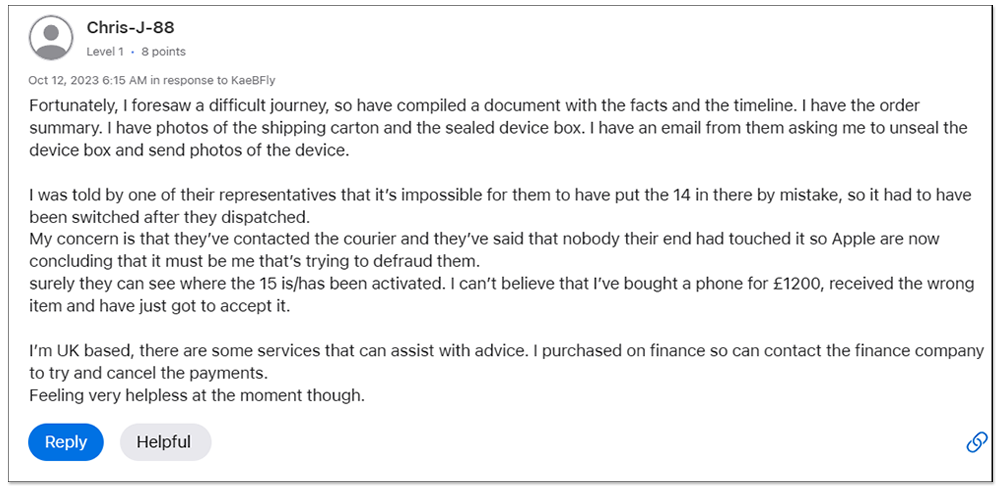Click the line 'been switched after they dispatched.'
1000x488 pixels.
[169, 217]
